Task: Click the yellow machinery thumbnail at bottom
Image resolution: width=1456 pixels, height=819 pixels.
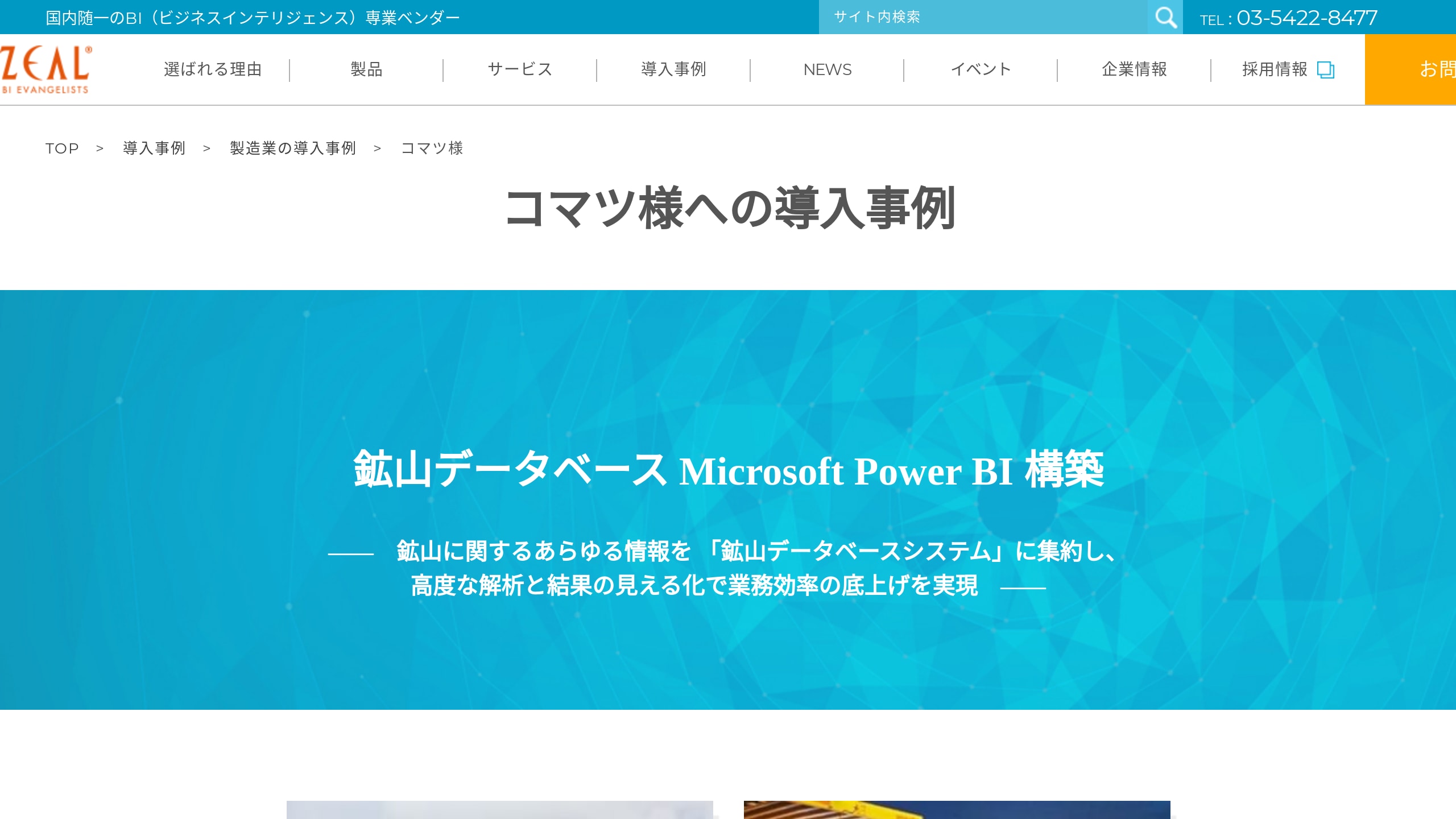Action: coord(957,809)
